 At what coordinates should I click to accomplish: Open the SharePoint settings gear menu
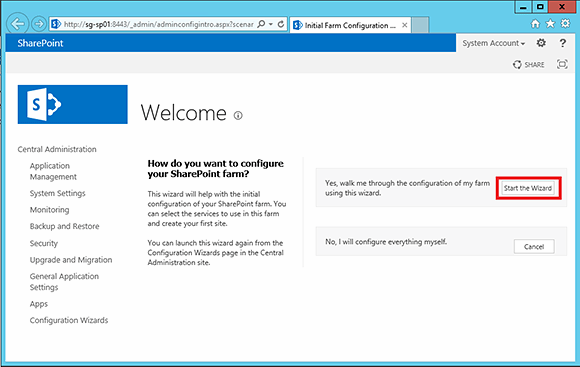(541, 43)
